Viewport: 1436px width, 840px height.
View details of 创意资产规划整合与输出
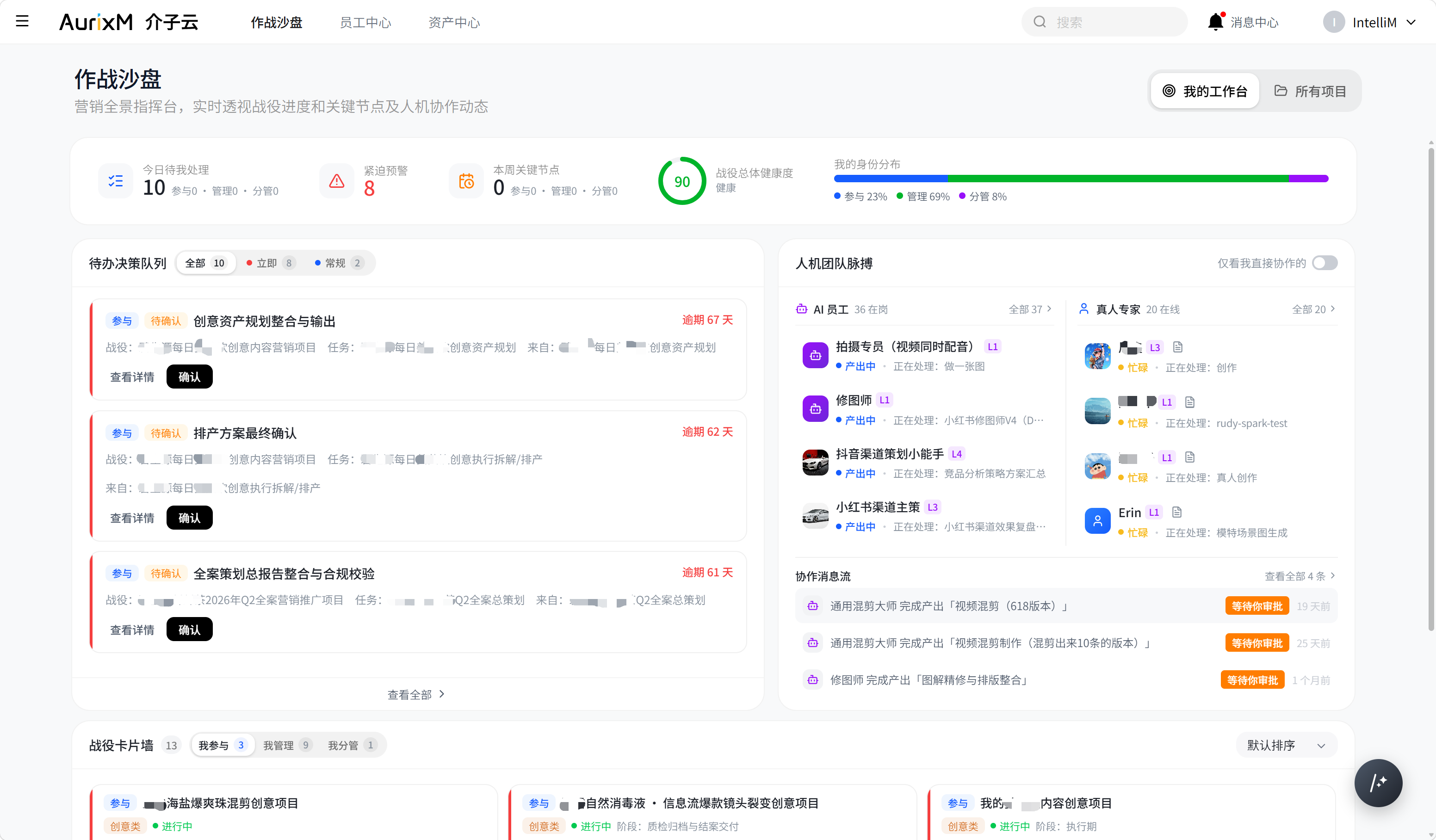click(x=132, y=377)
